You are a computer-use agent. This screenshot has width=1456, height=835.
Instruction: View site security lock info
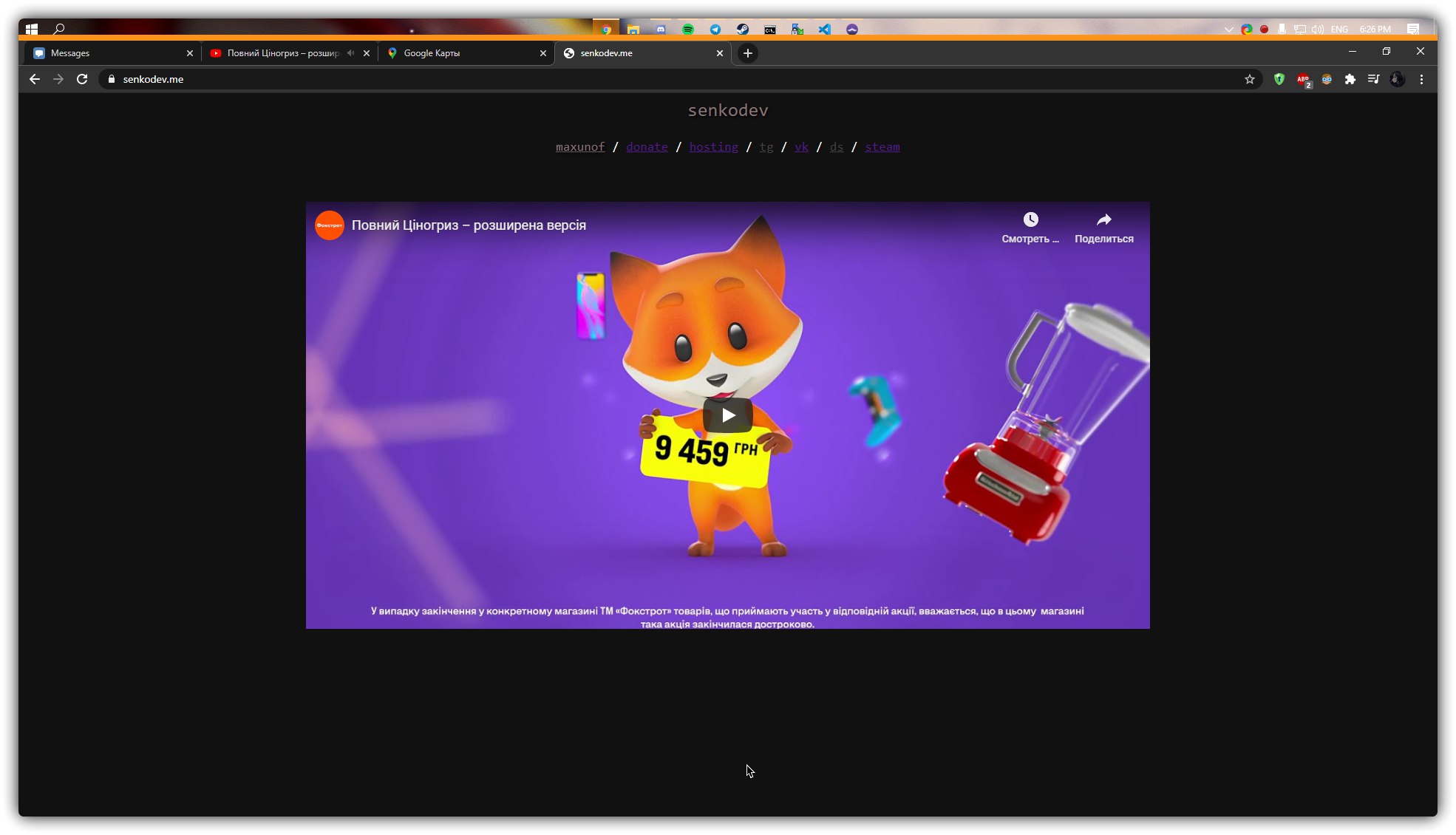pos(112,79)
